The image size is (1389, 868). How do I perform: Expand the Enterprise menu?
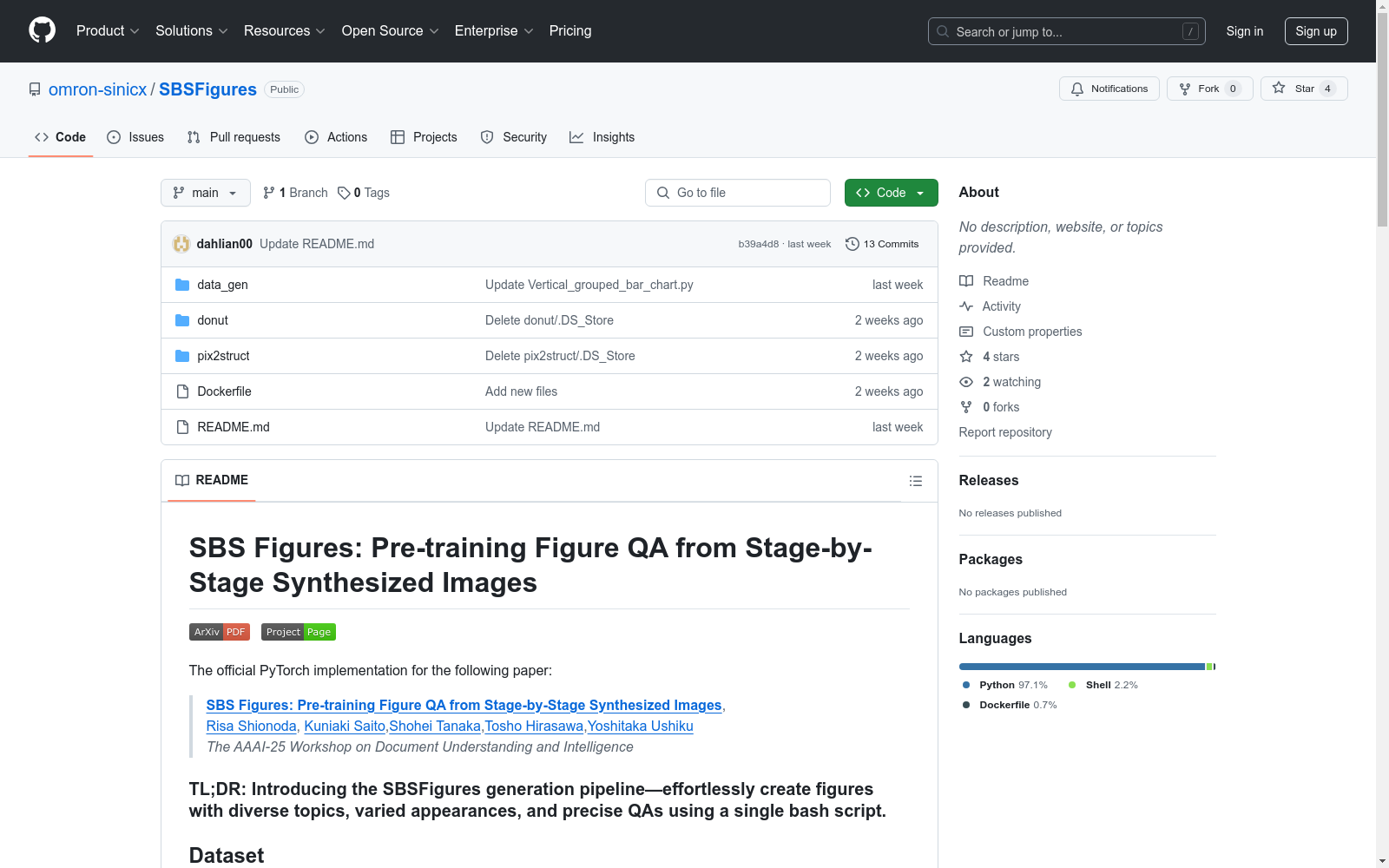[x=494, y=31]
